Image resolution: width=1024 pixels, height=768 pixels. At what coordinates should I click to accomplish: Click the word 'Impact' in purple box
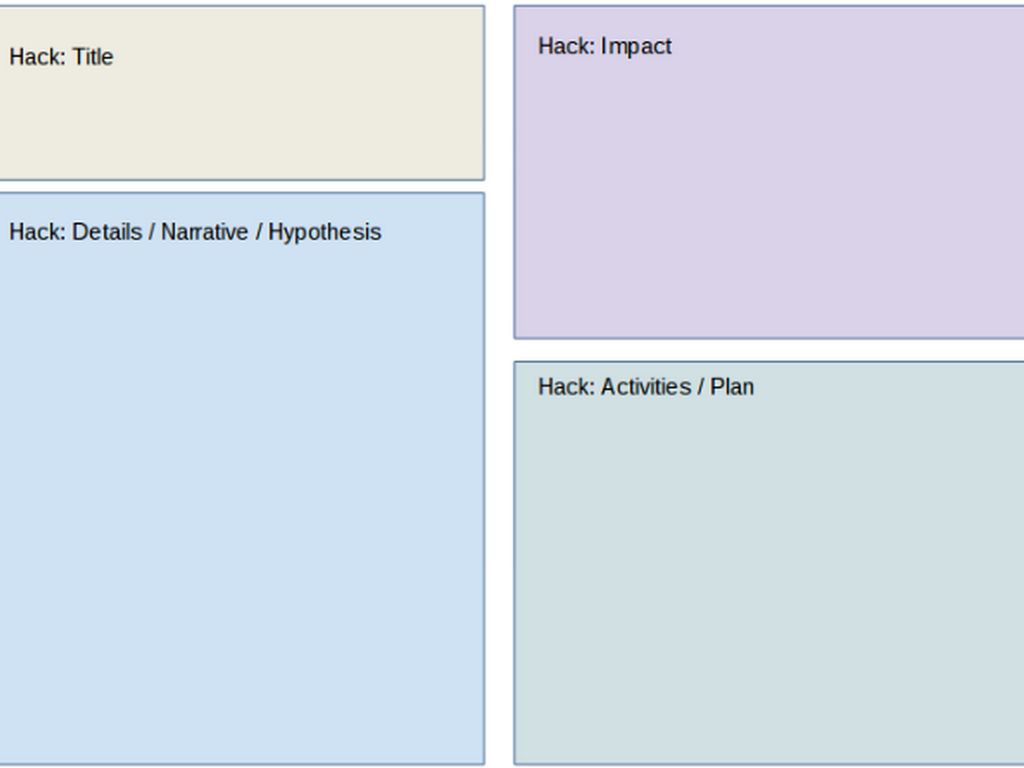636,47
